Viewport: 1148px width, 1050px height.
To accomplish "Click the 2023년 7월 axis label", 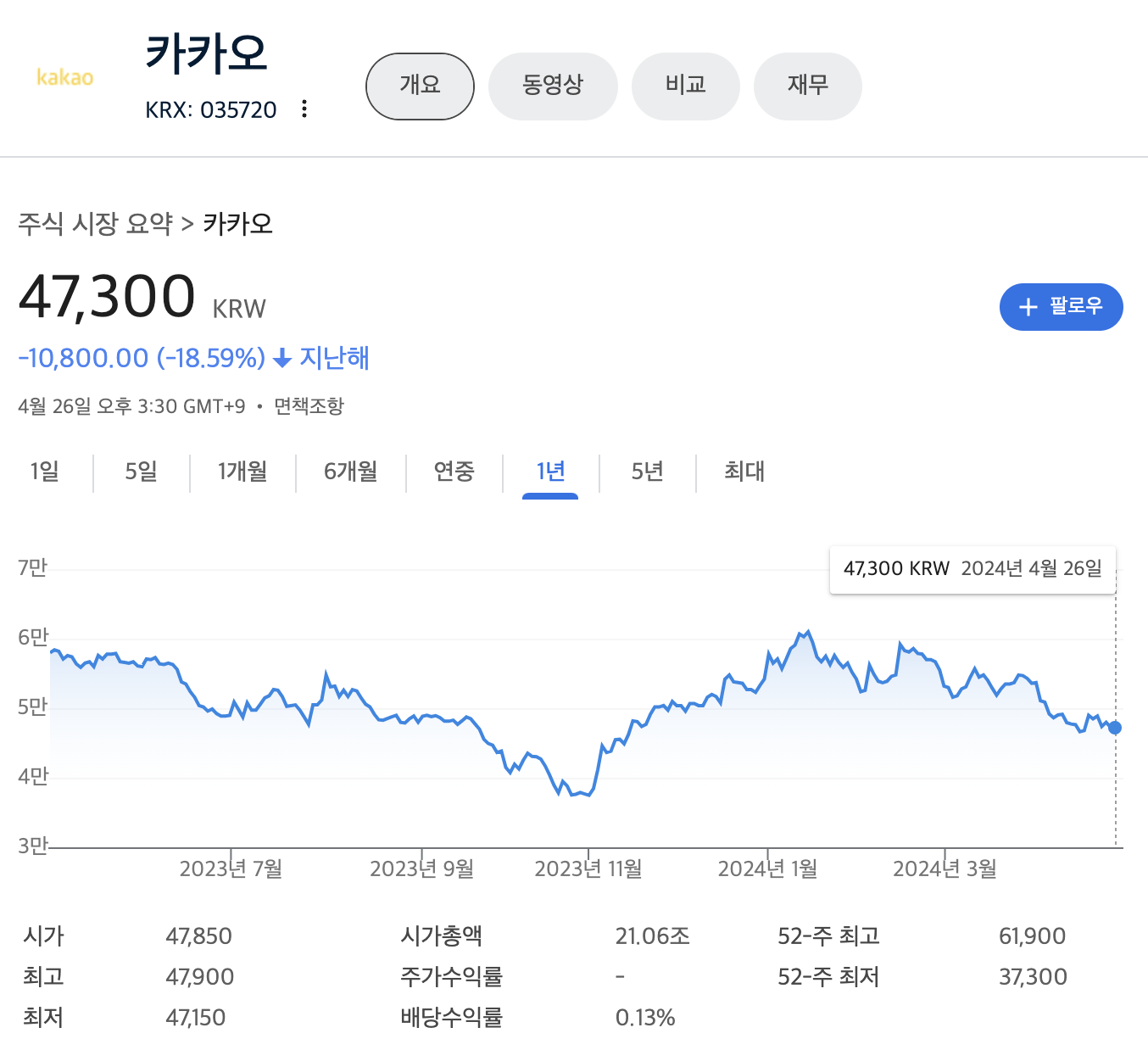I will (231, 869).
